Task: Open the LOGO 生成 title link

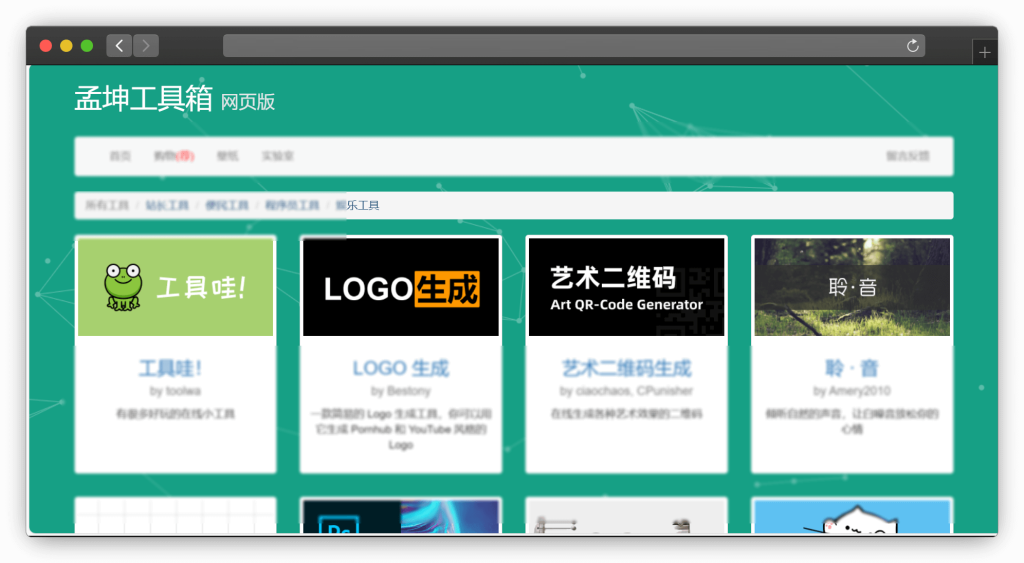Action: pos(401,368)
